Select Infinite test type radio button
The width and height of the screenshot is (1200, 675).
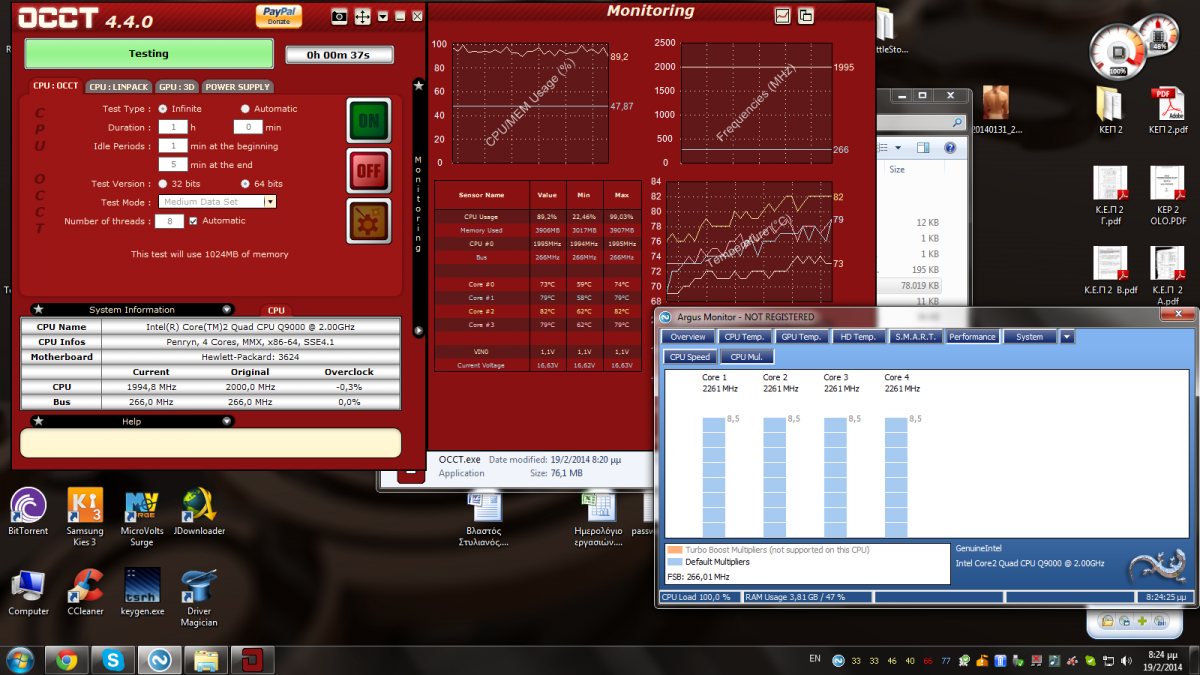click(x=163, y=109)
